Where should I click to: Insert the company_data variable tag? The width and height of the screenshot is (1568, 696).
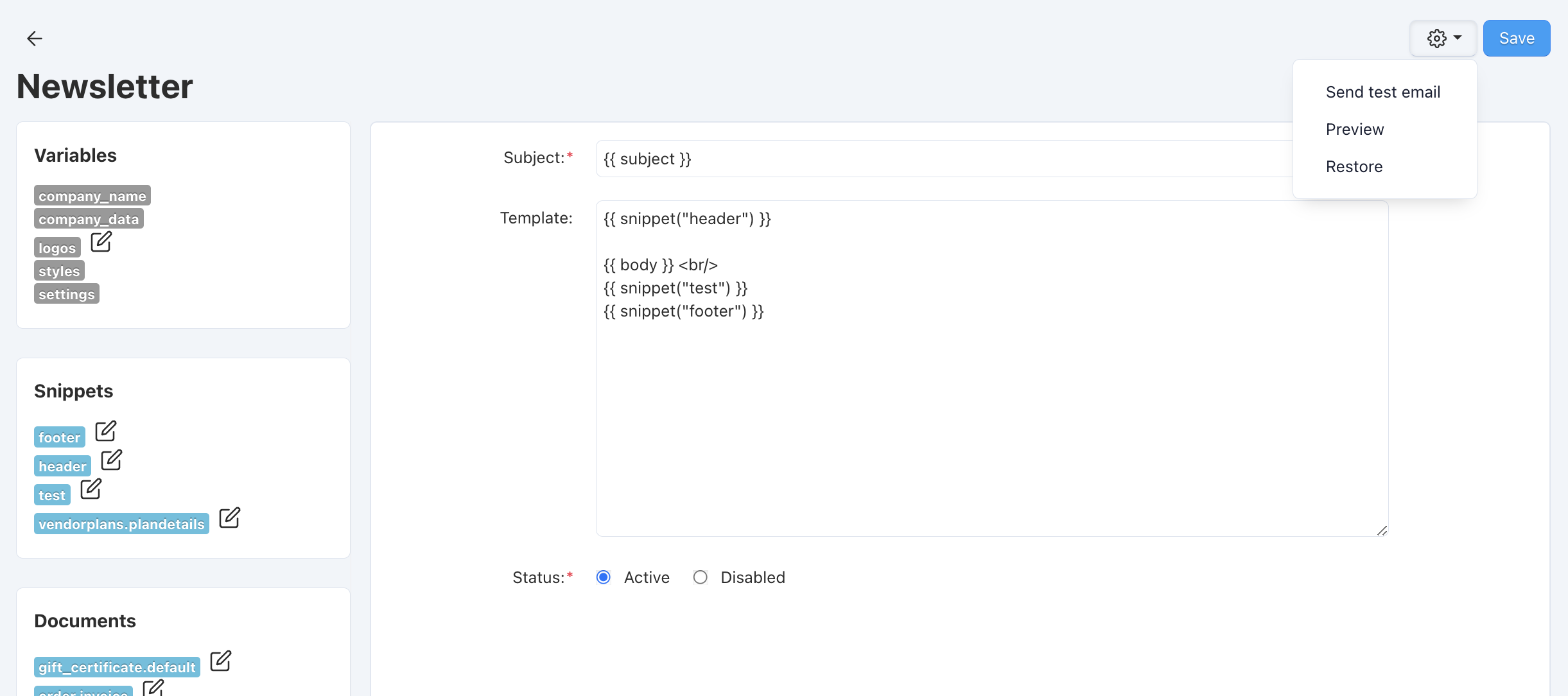coord(89,219)
